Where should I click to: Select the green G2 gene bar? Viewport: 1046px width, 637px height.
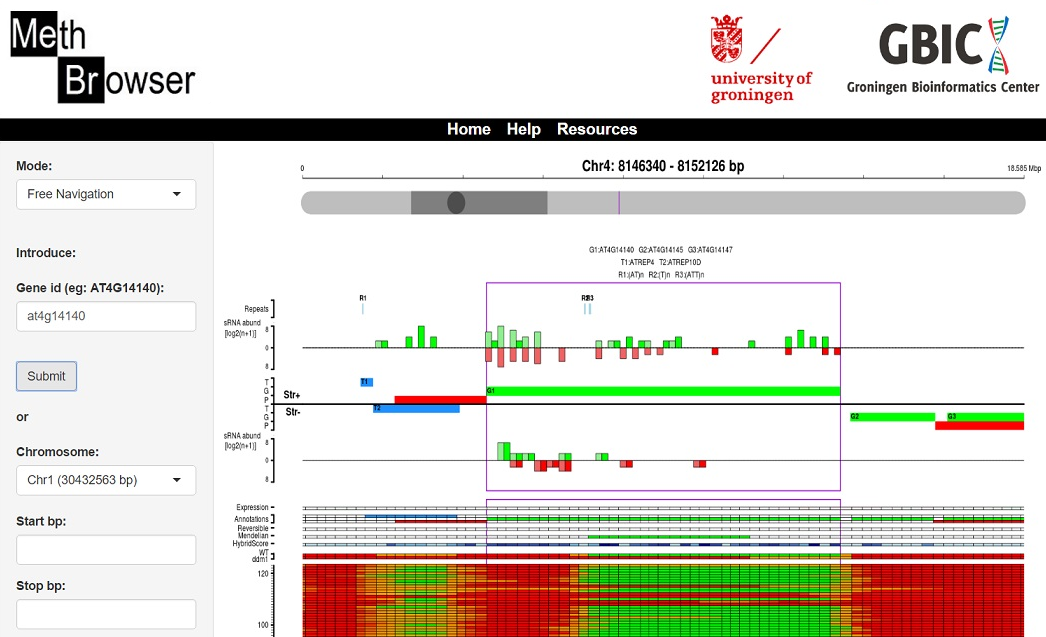click(891, 416)
